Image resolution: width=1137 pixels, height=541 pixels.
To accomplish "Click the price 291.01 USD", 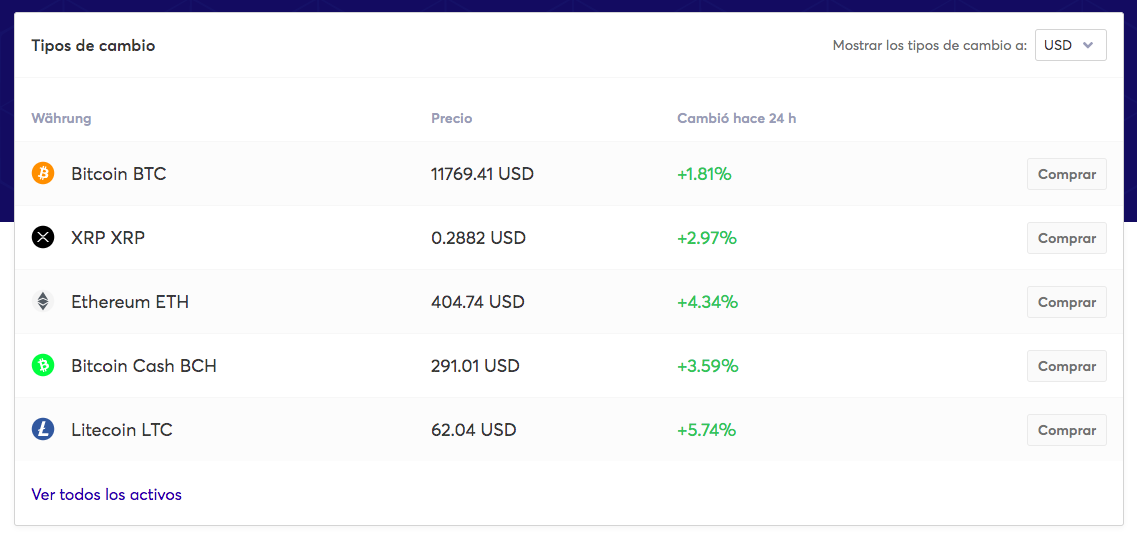I will coord(475,366).
